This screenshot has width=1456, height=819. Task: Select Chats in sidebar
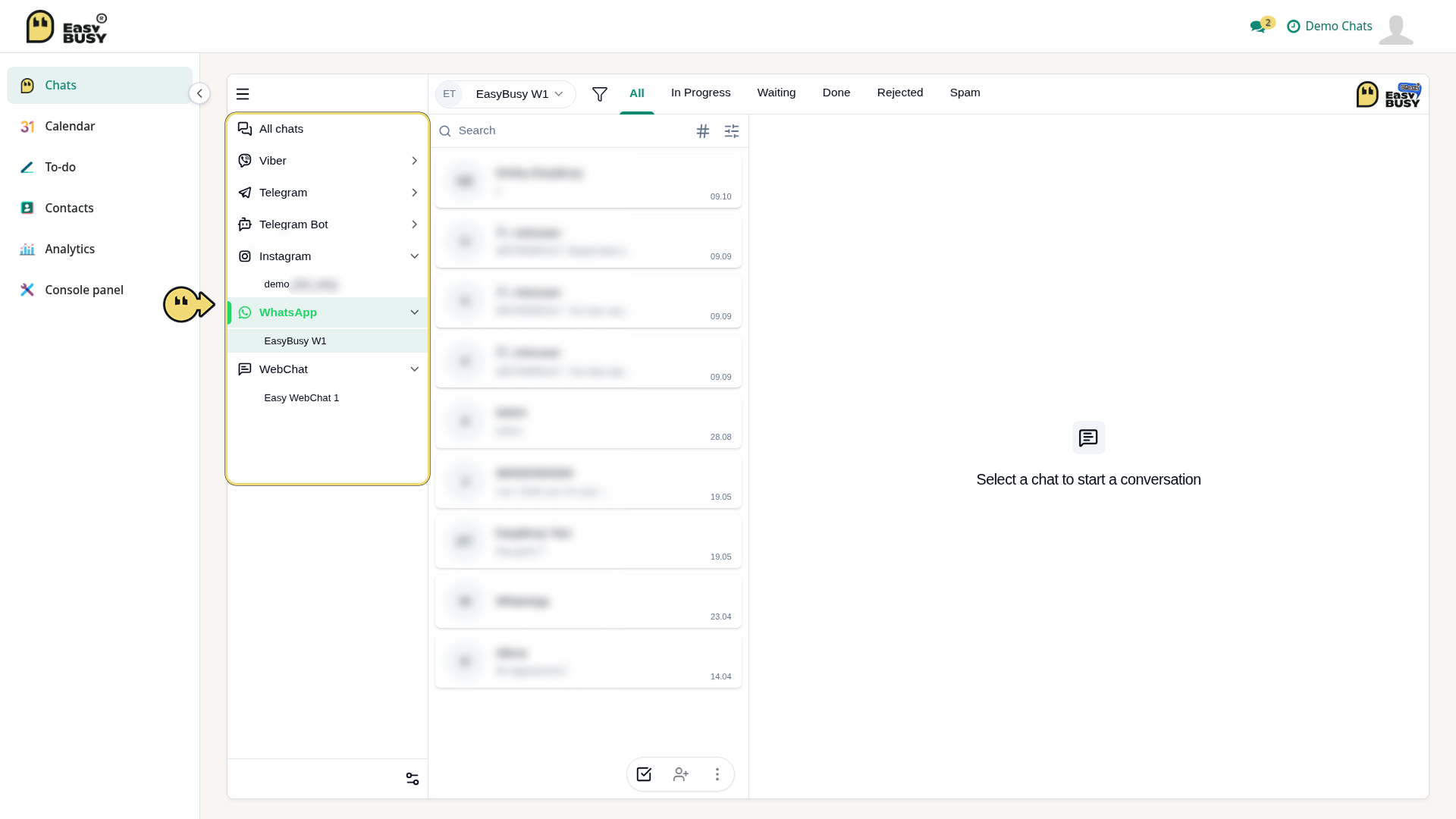pyautogui.click(x=99, y=85)
